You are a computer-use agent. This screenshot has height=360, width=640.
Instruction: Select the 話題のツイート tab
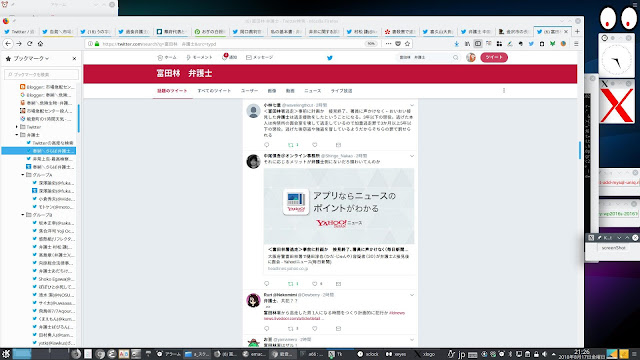click(172, 91)
